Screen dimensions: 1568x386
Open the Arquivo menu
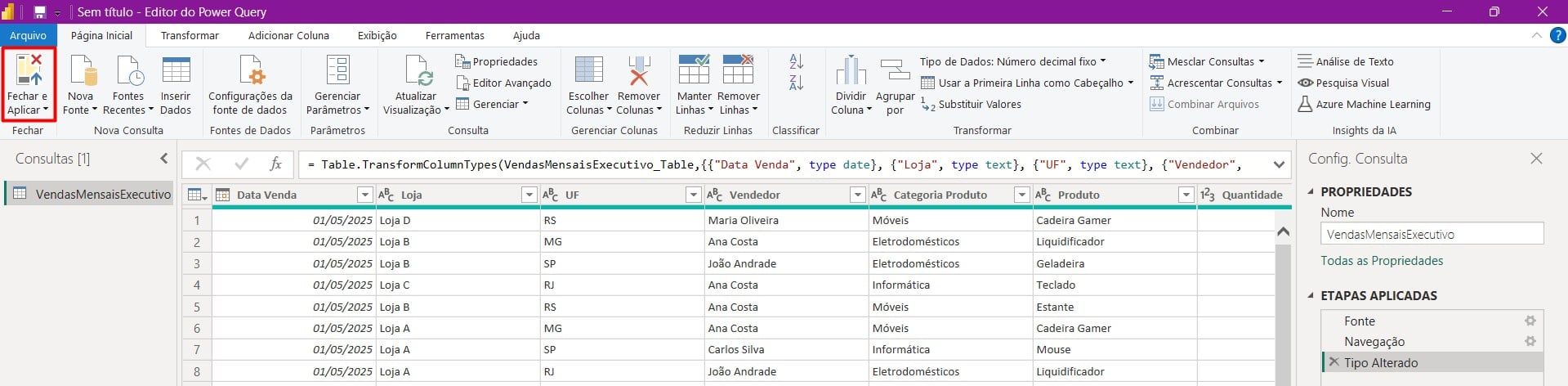pyautogui.click(x=29, y=35)
